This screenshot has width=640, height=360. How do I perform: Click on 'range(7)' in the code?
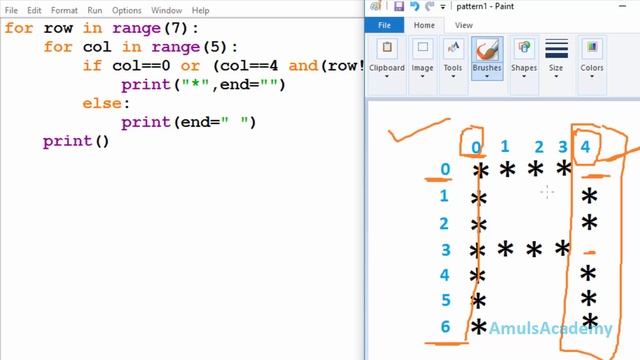150,28
